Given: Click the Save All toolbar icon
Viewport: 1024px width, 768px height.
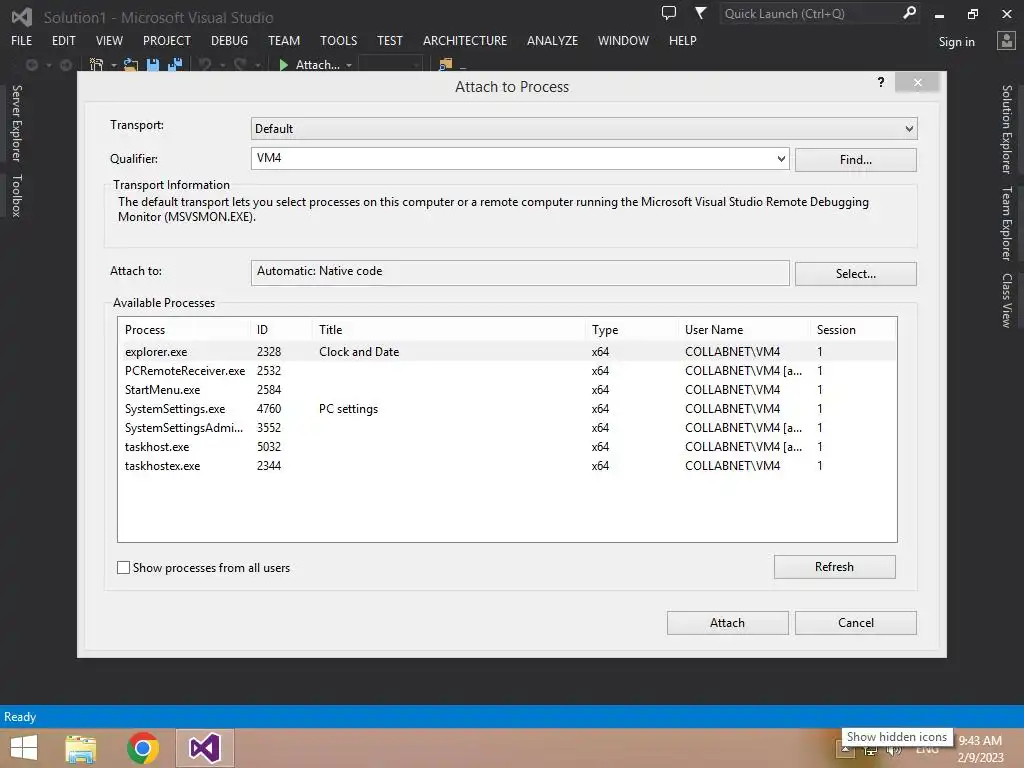Looking at the screenshot, I should [x=175, y=65].
